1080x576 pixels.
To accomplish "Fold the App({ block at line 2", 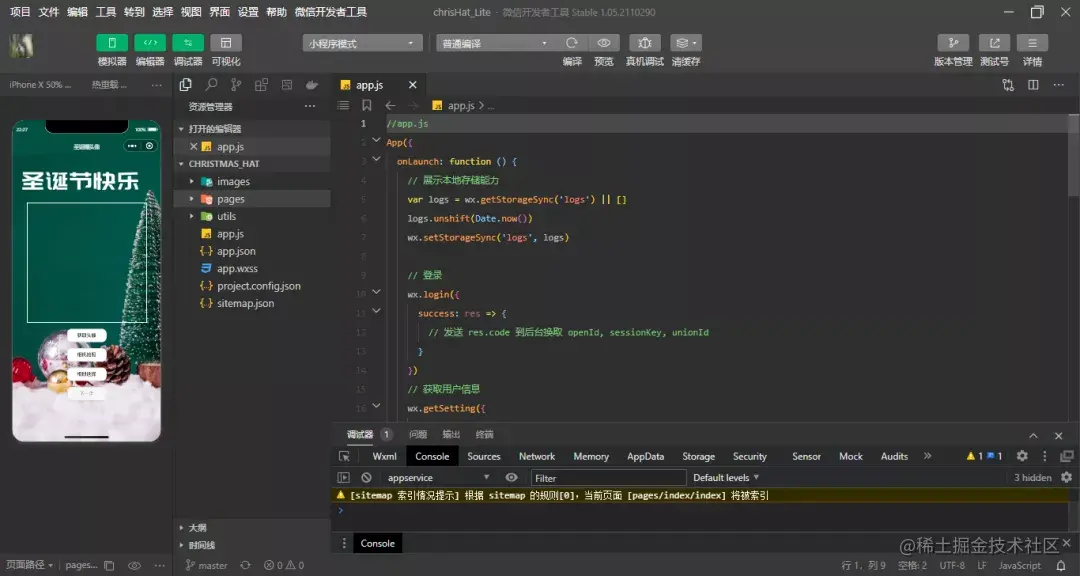I will coord(376,141).
